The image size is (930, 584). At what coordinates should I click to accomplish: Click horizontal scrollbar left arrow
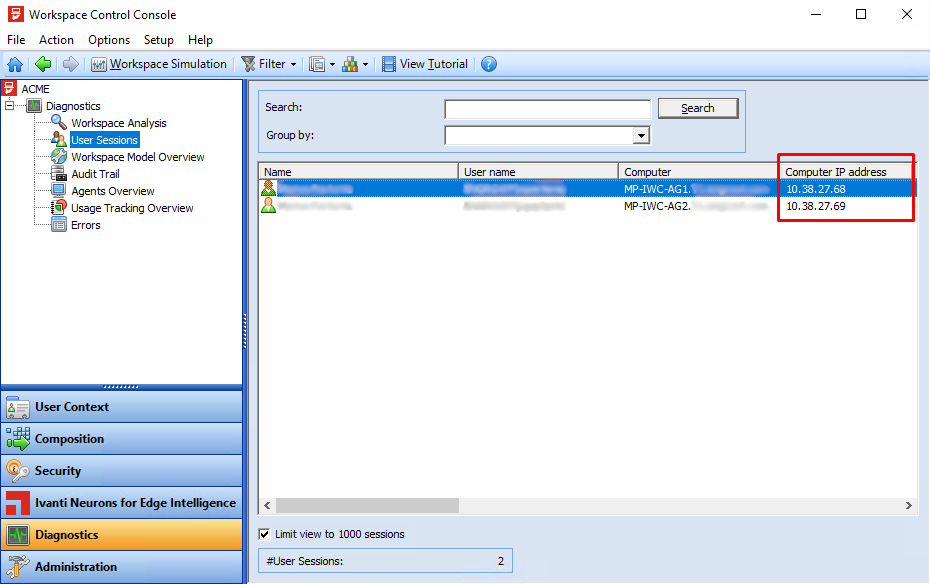point(267,505)
